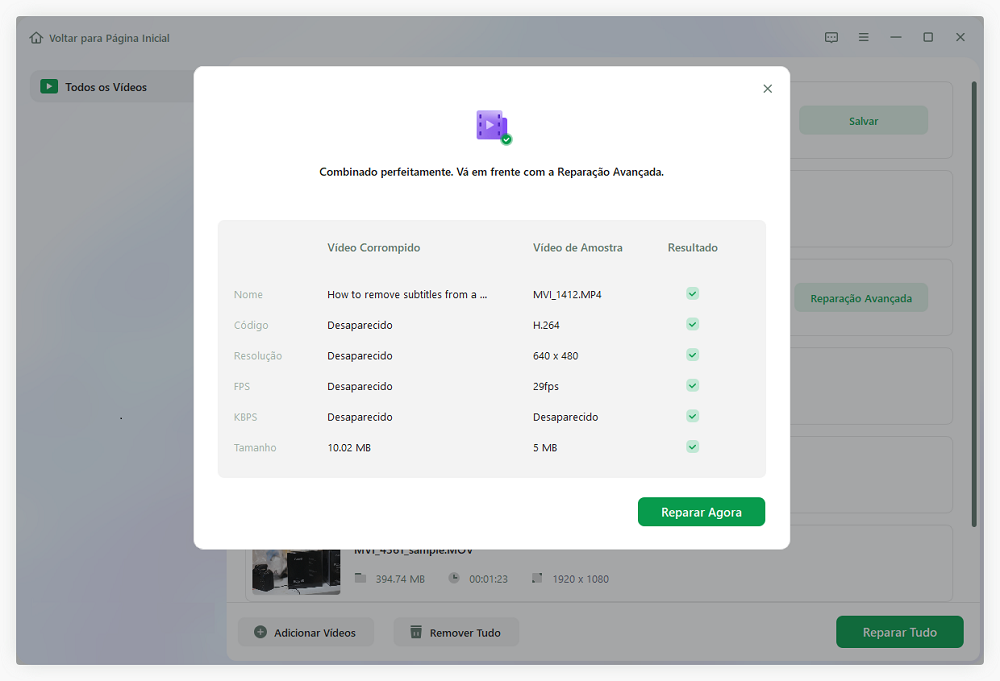
Task: Click the sample size 5 MB
Action: [x=545, y=448]
